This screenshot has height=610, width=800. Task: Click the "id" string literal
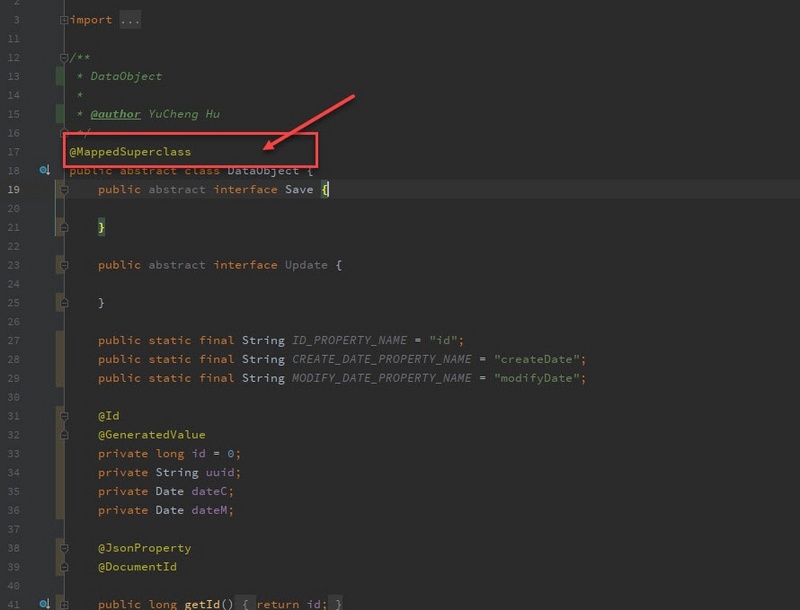(x=443, y=340)
